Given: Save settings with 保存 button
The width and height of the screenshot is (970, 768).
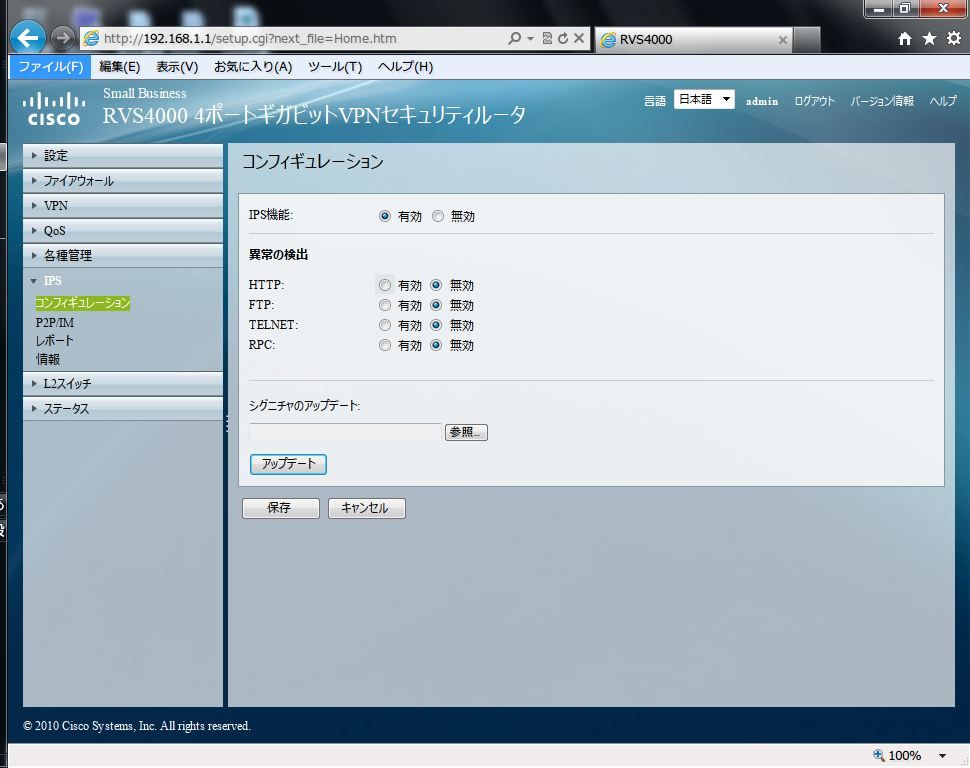Looking at the screenshot, I should (x=281, y=508).
